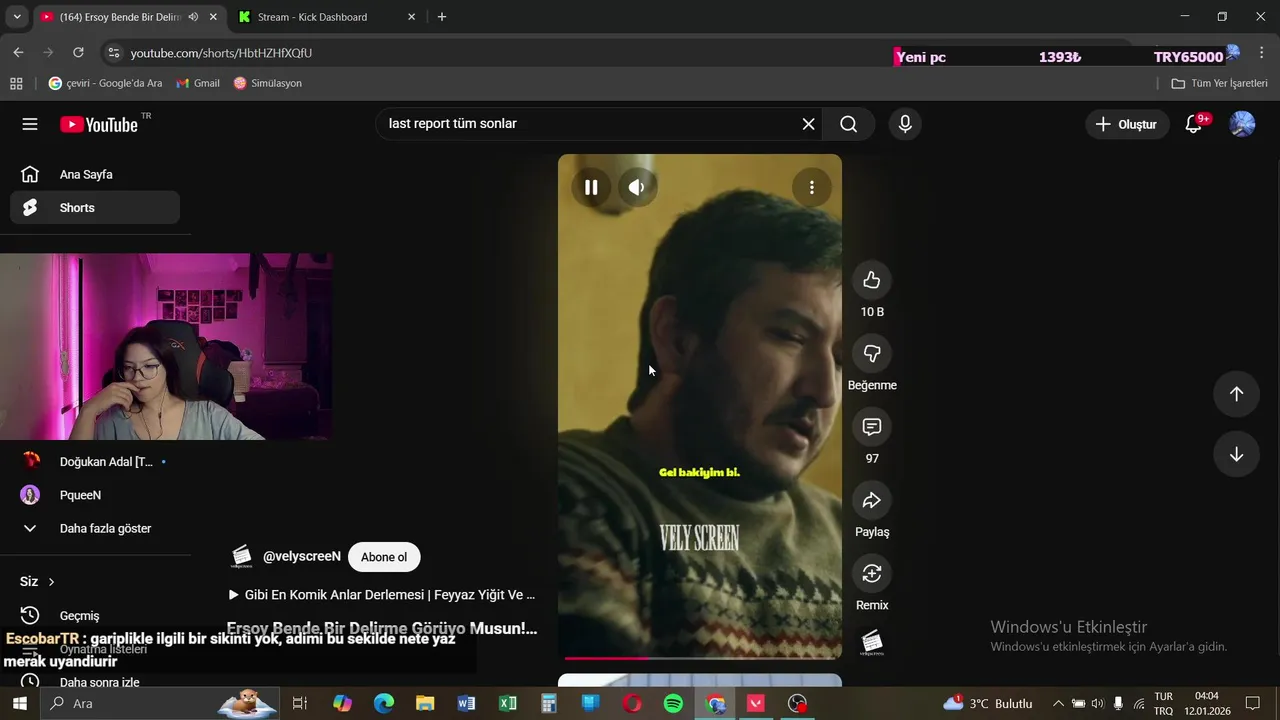This screenshot has width=1280, height=720.
Task: Open the tab search dropdown arrow
Action: click(16, 17)
